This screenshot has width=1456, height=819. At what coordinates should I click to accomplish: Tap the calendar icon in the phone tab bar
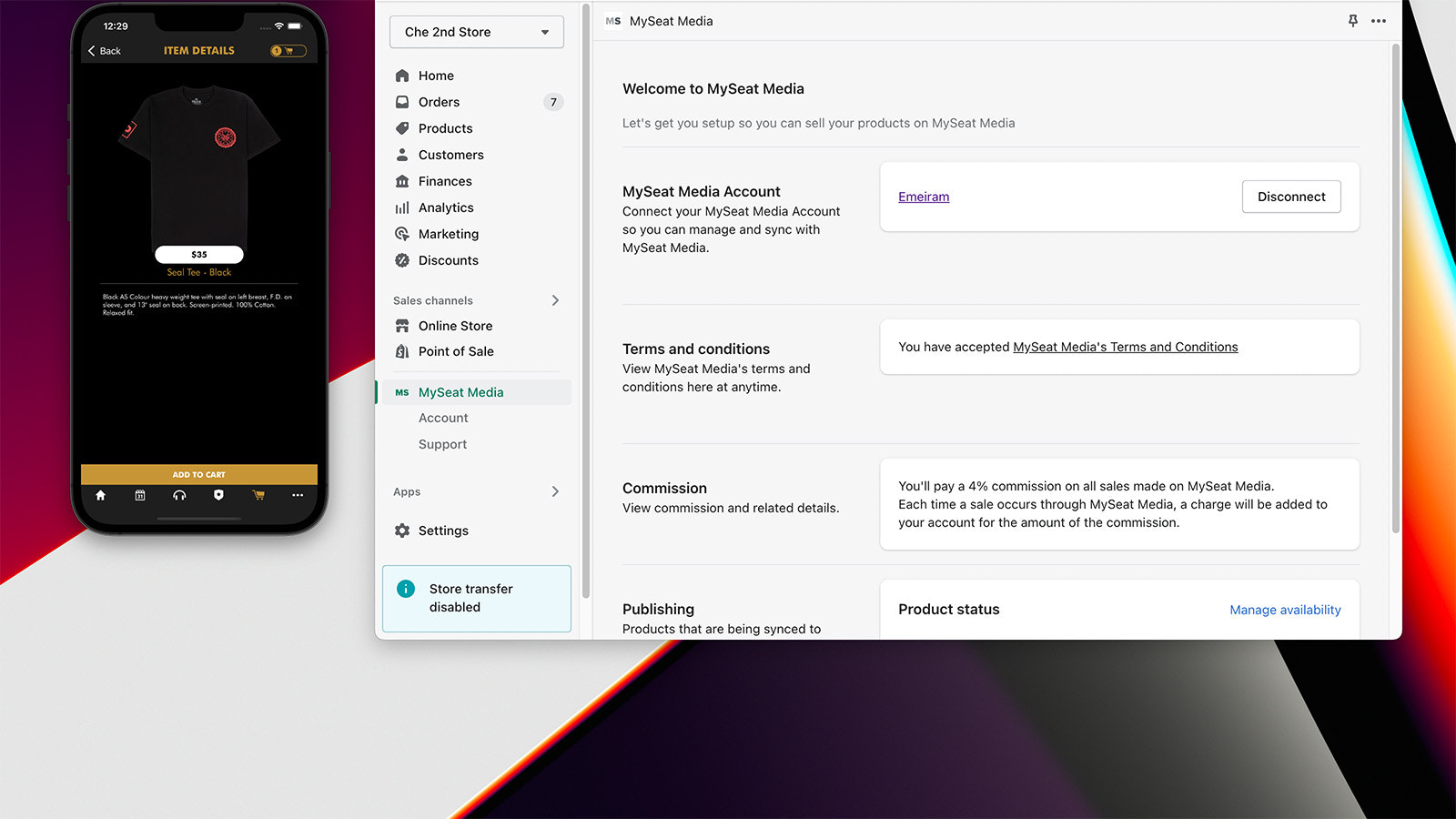[x=140, y=495]
